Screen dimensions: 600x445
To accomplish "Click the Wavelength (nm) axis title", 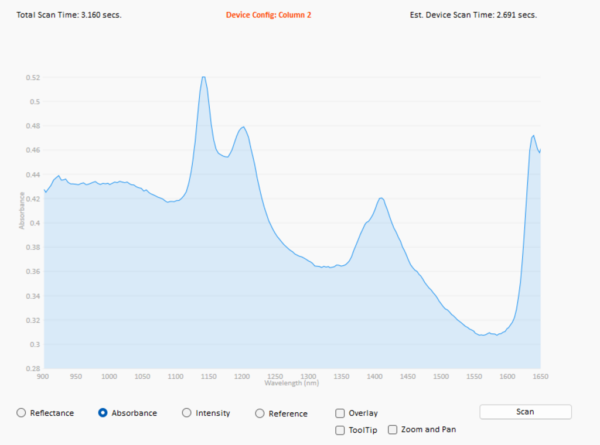I will click(x=291, y=383).
